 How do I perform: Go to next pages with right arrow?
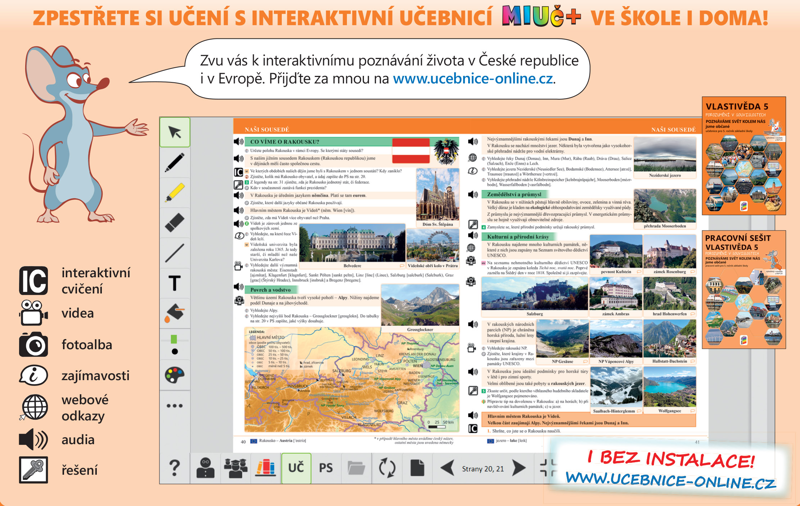pos(518,468)
